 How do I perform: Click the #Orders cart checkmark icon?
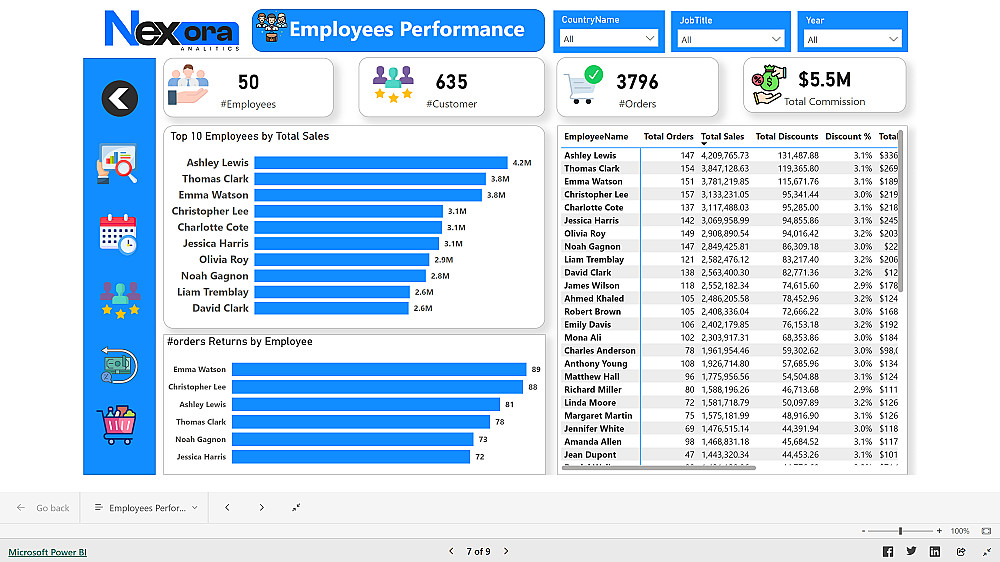584,85
